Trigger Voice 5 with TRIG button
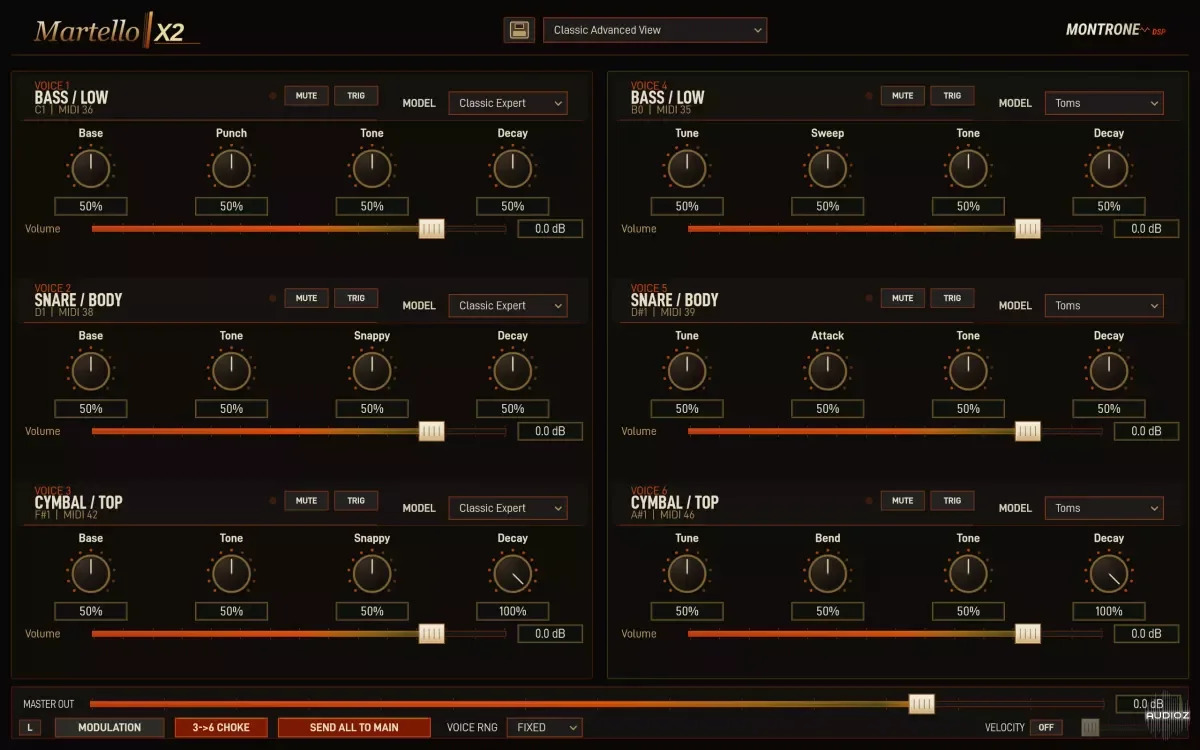Viewport: 1200px width, 750px height. [952, 298]
